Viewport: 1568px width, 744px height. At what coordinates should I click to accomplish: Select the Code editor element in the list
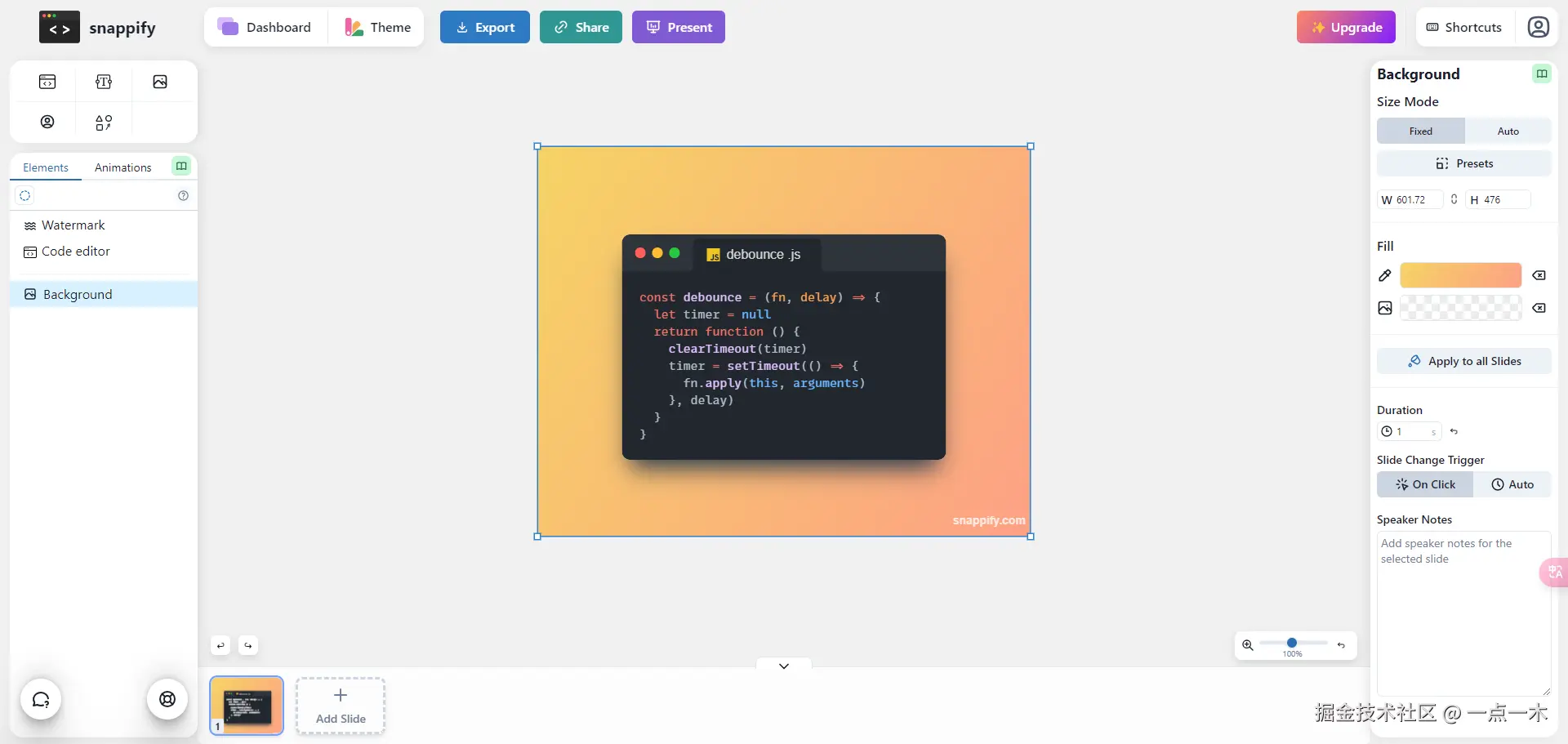[104, 252]
